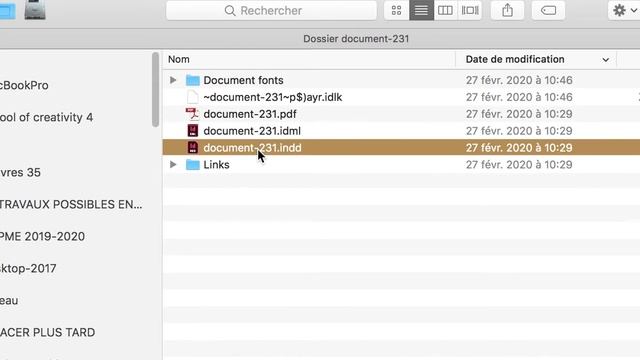Screen dimensions: 640x360
Task: Click the IDML file icon of document-231.idml
Action: click(193, 131)
